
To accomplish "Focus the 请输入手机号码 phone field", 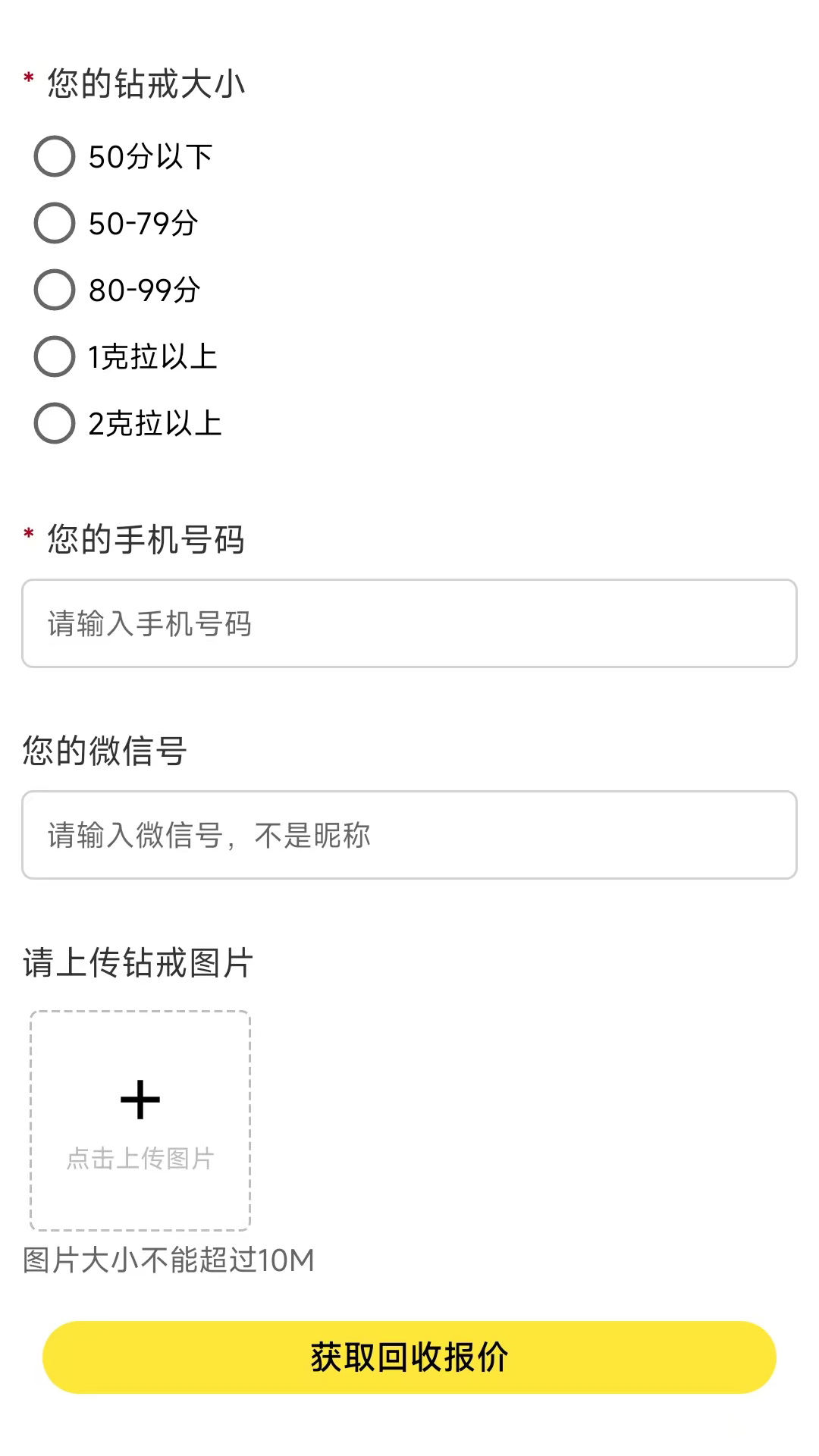I will tap(409, 623).
